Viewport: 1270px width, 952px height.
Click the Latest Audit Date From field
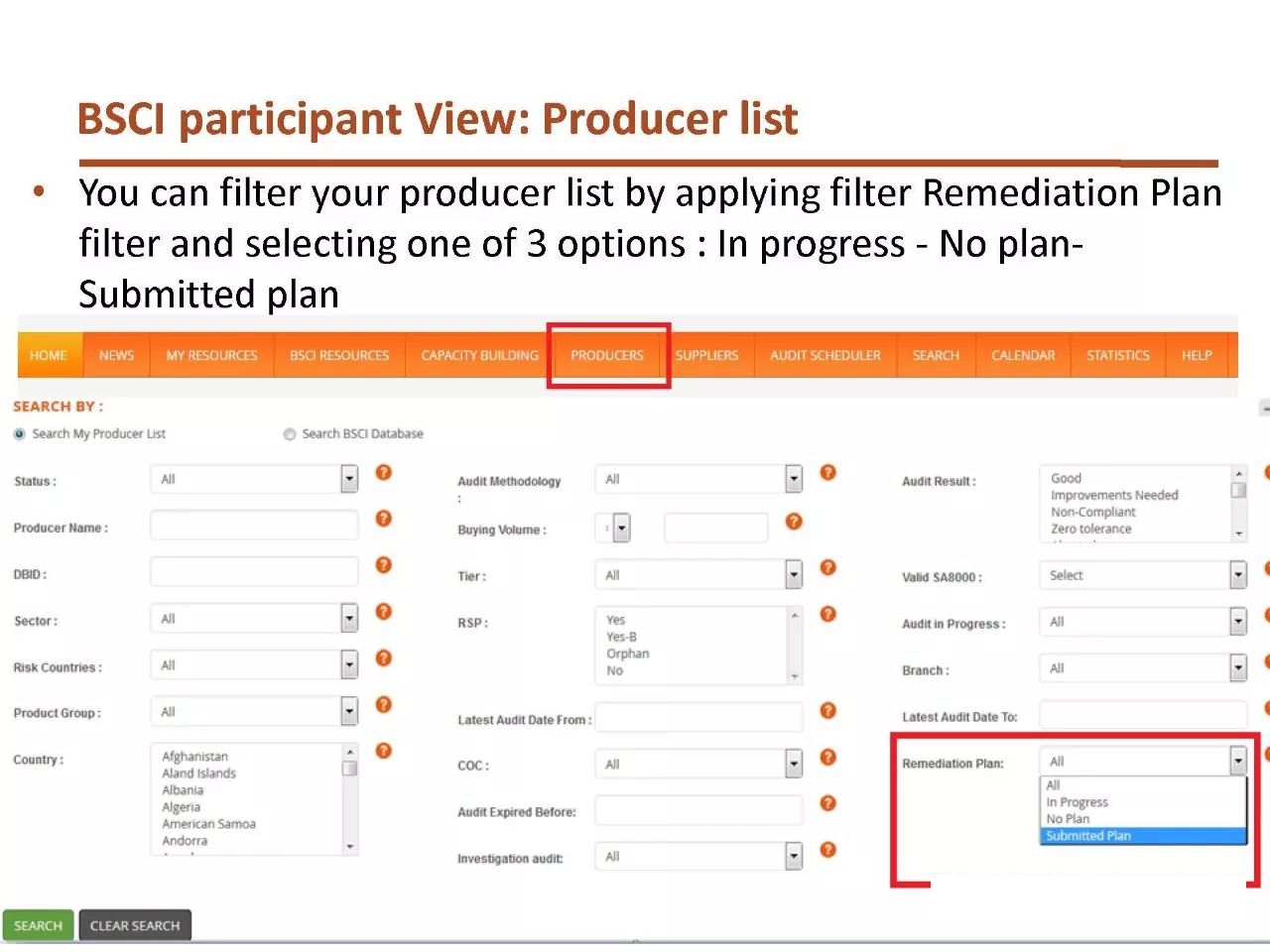tap(698, 717)
